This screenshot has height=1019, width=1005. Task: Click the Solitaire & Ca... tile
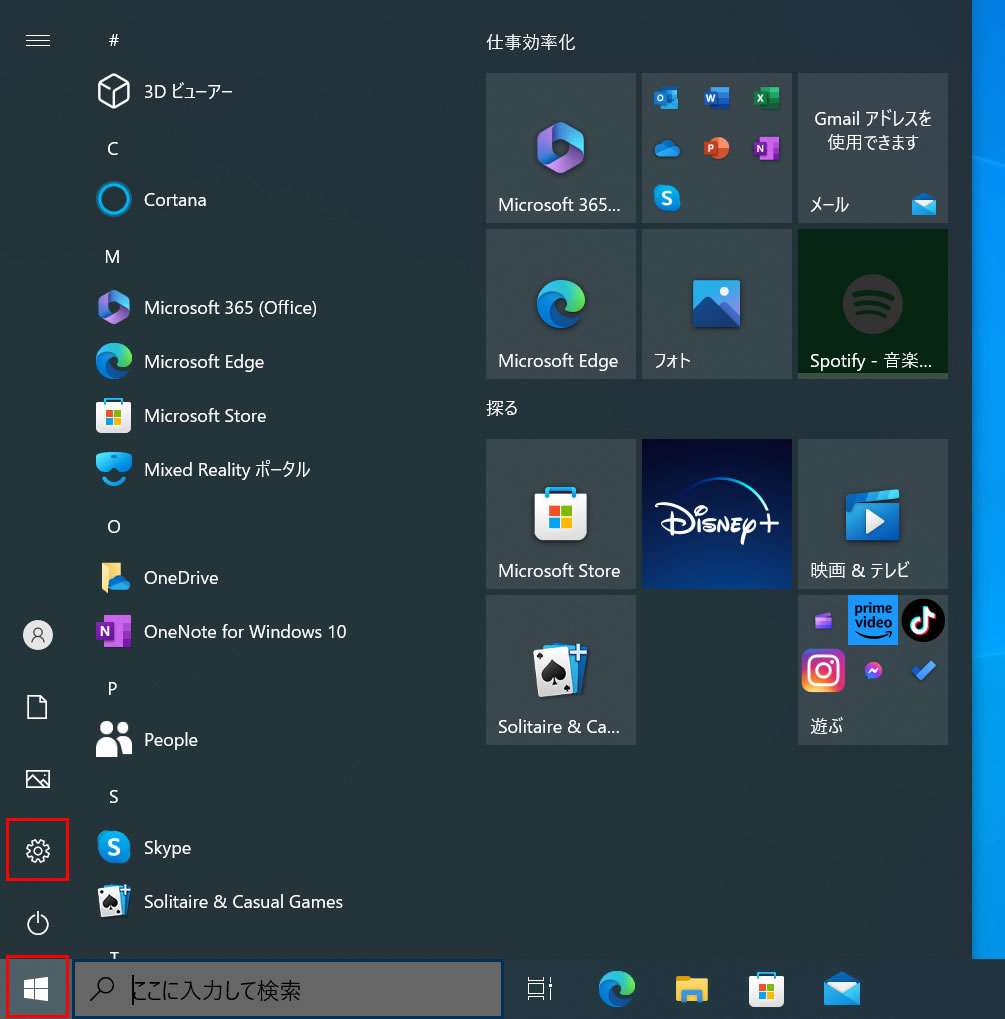[560, 669]
